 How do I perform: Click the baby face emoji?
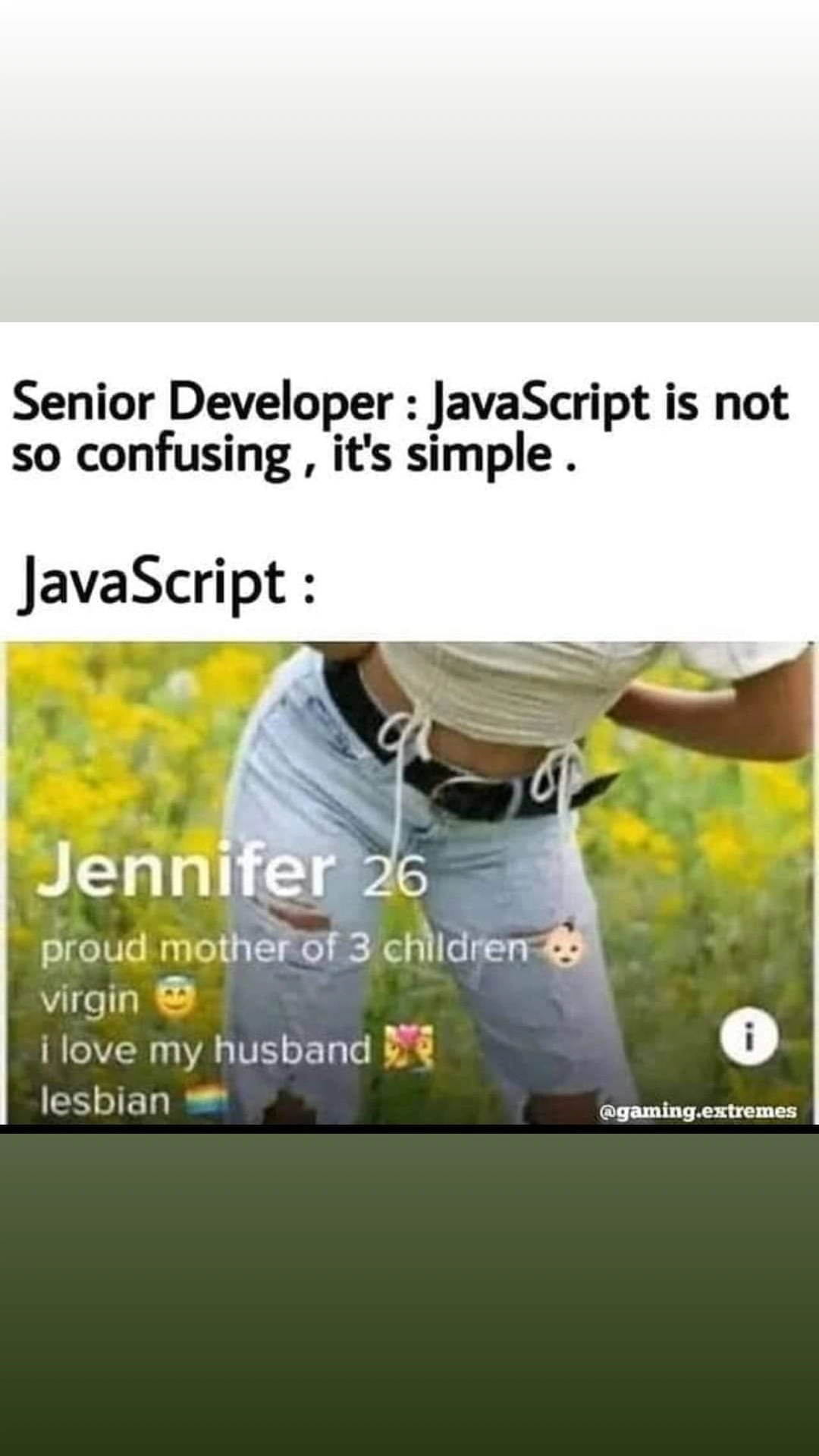[x=566, y=947]
